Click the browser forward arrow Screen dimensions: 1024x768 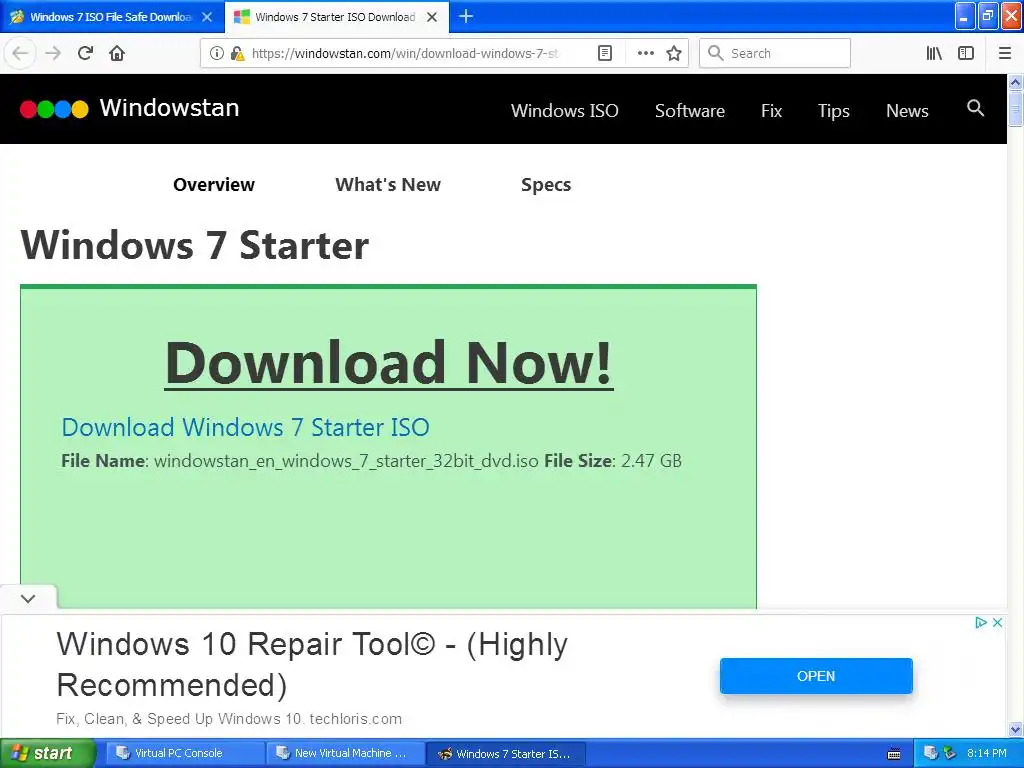[x=53, y=53]
